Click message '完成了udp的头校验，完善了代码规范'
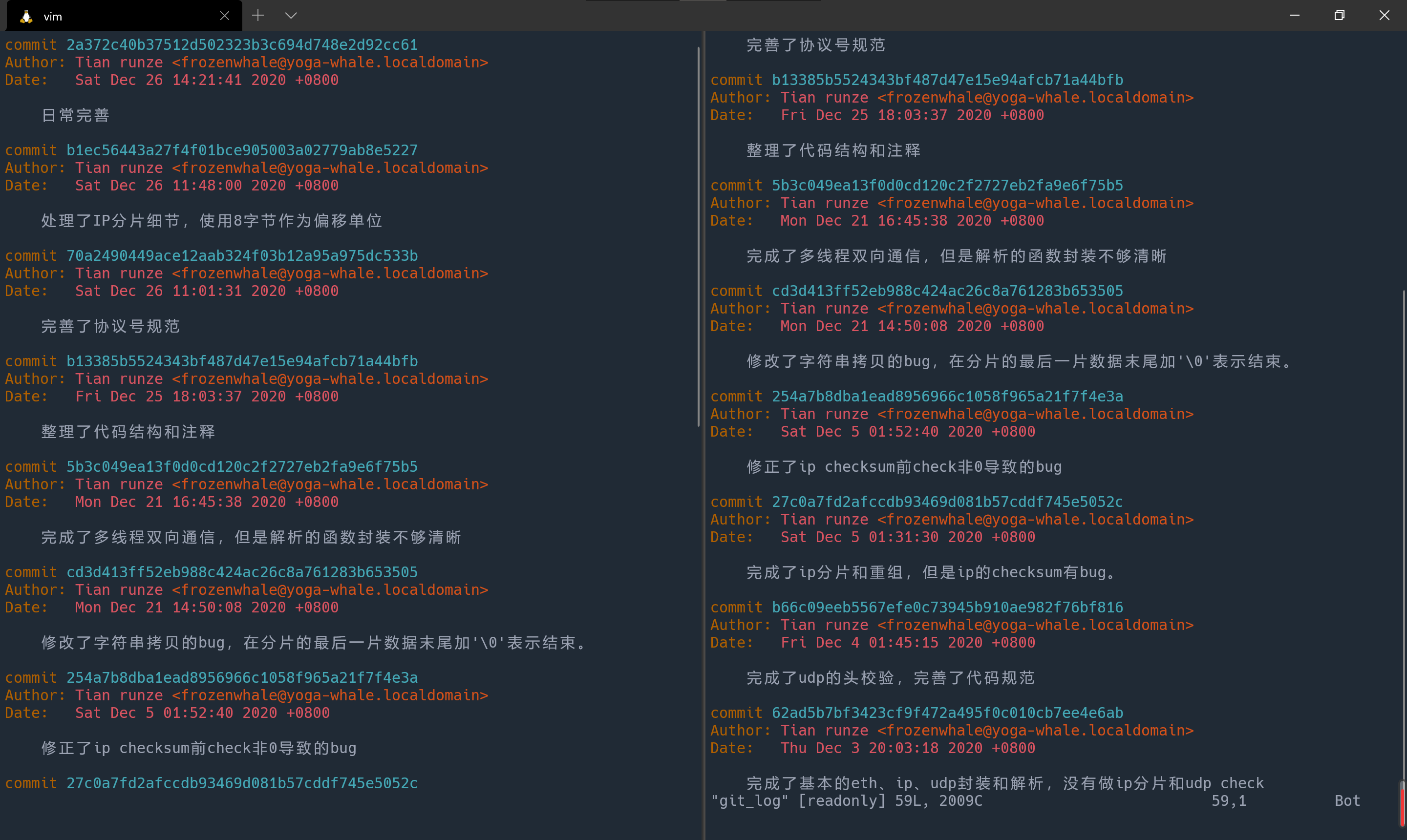 click(890, 678)
